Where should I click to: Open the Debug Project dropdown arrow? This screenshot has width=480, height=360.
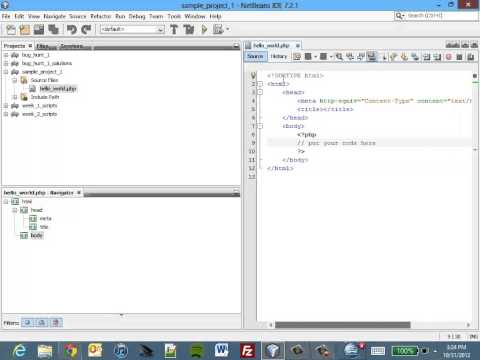[x=228, y=29]
